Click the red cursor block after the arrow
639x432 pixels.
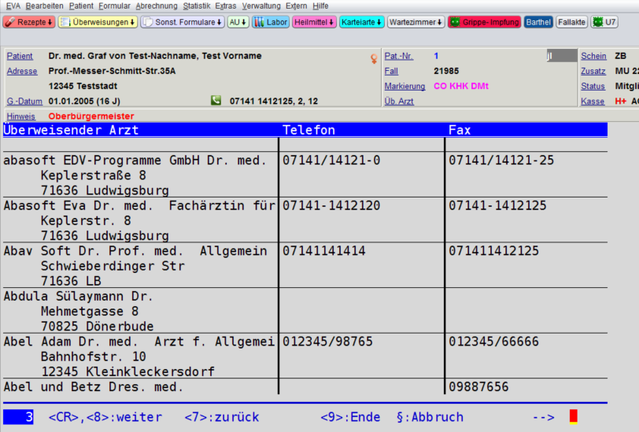(573, 417)
